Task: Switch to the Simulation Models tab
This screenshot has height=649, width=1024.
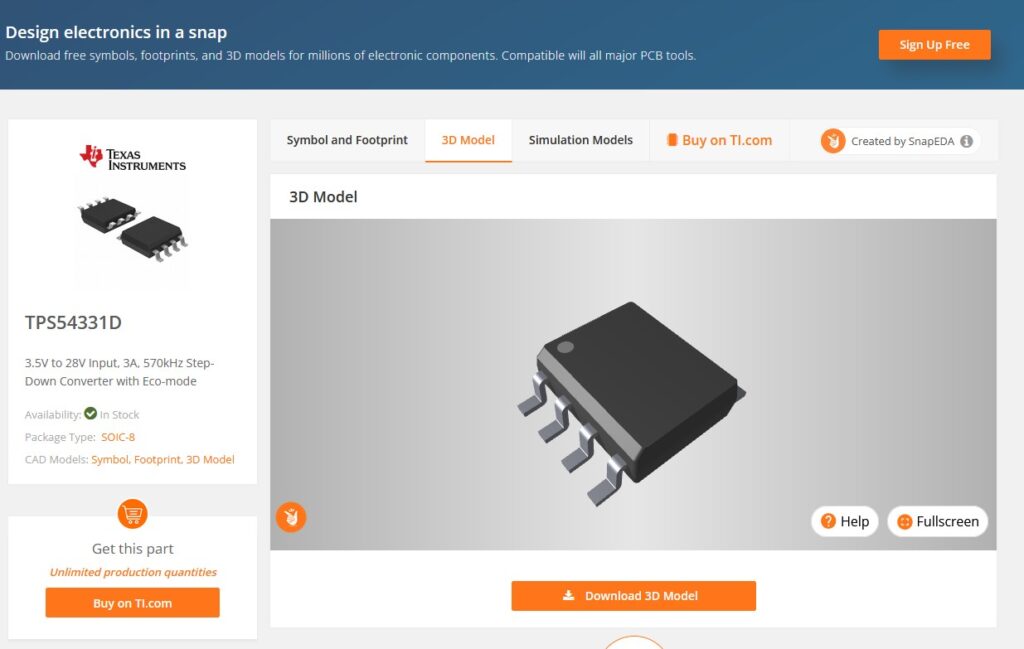Action: click(581, 140)
